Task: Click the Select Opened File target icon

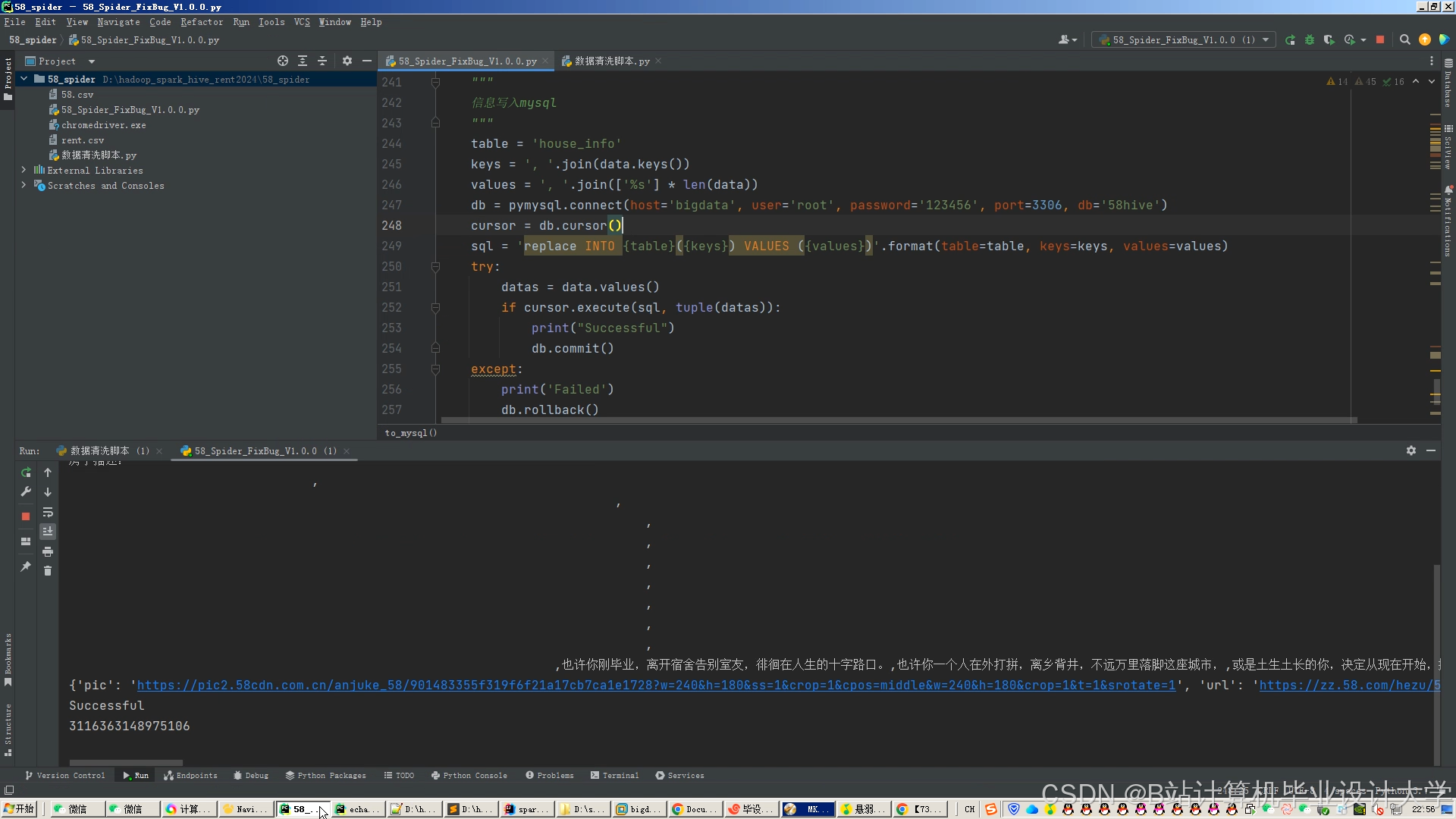Action: click(x=283, y=61)
